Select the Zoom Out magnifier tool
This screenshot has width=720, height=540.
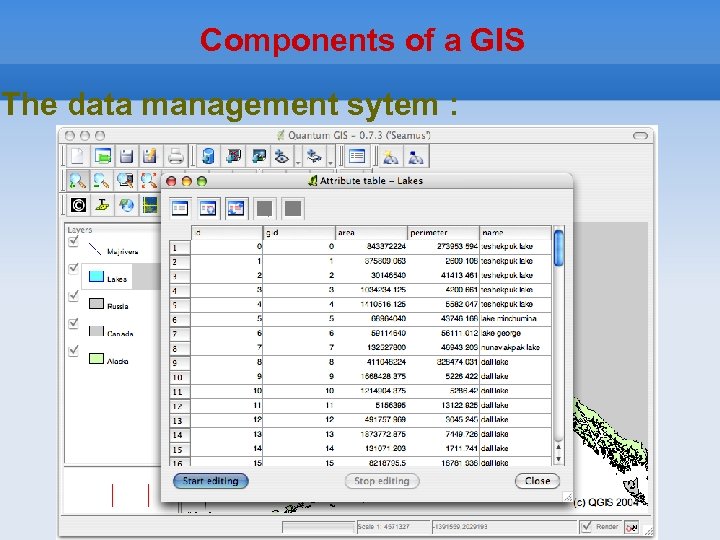(101, 180)
